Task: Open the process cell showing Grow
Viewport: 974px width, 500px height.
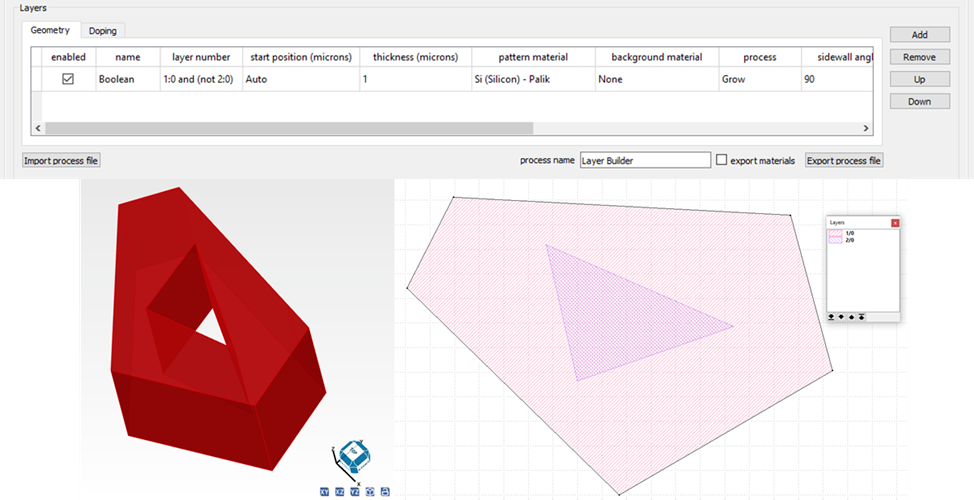Action: 757,79
